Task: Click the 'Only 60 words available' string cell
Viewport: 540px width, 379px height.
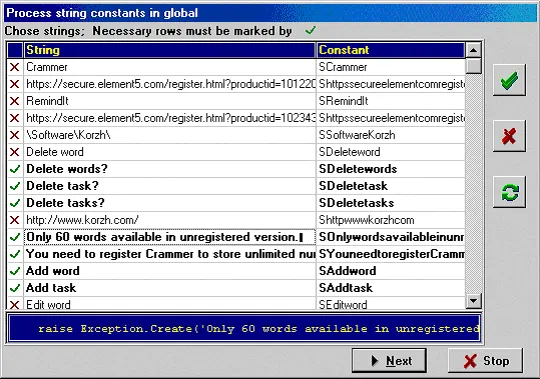Action: [x=169, y=237]
